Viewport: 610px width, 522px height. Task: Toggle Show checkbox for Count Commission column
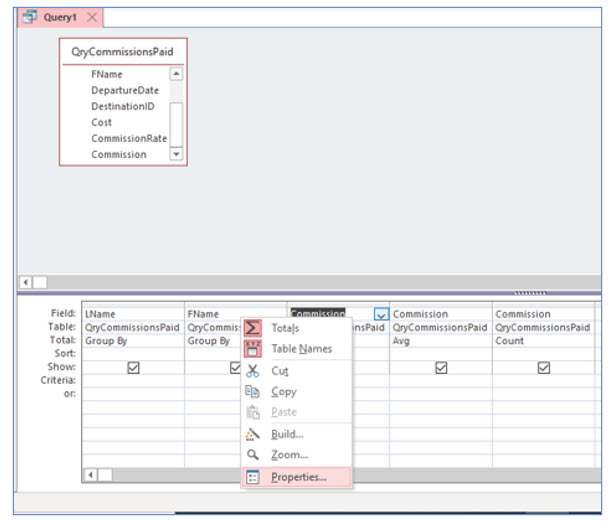click(544, 368)
